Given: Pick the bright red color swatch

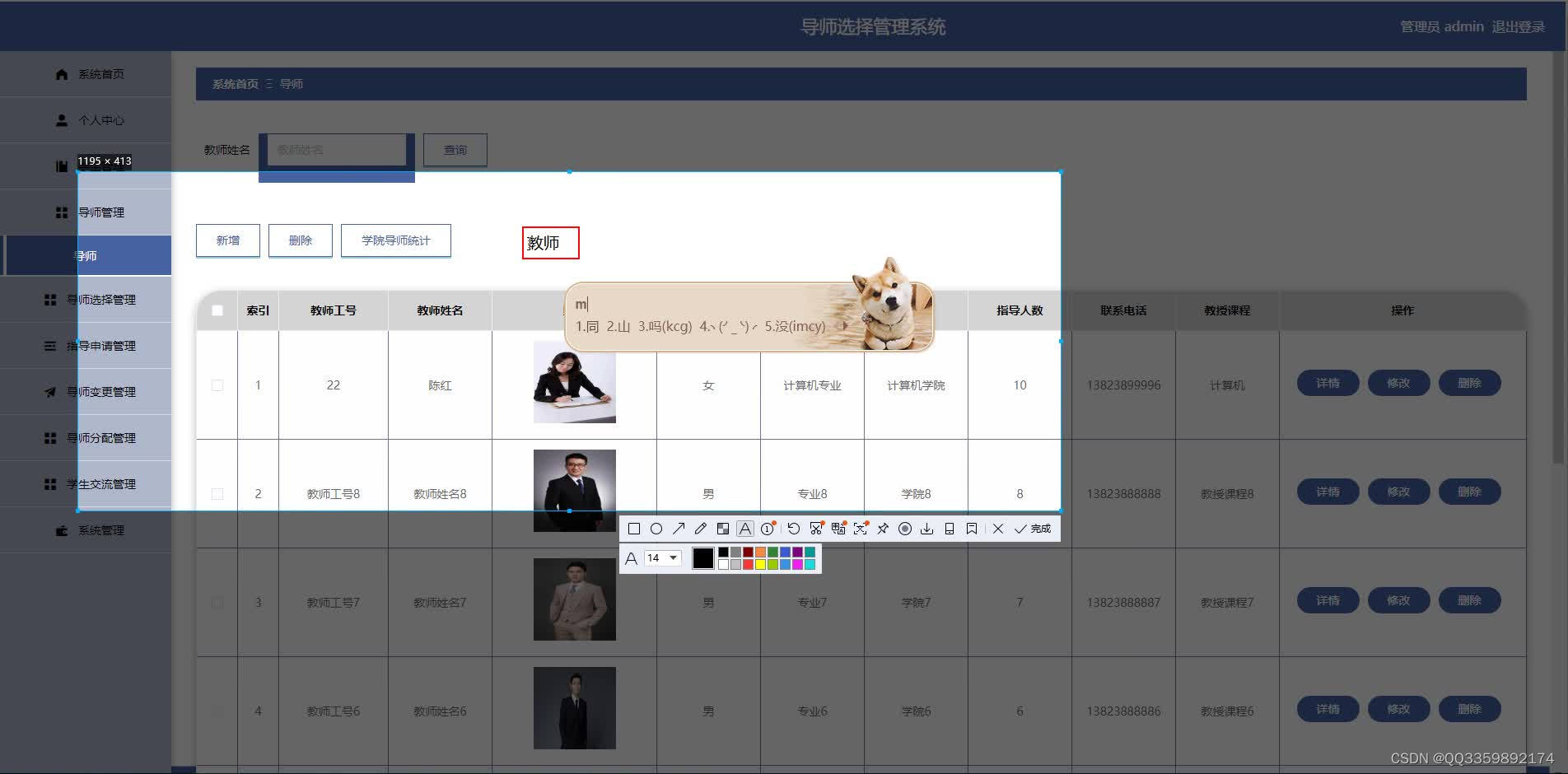Looking at the screenshot, I should [748, 565].
